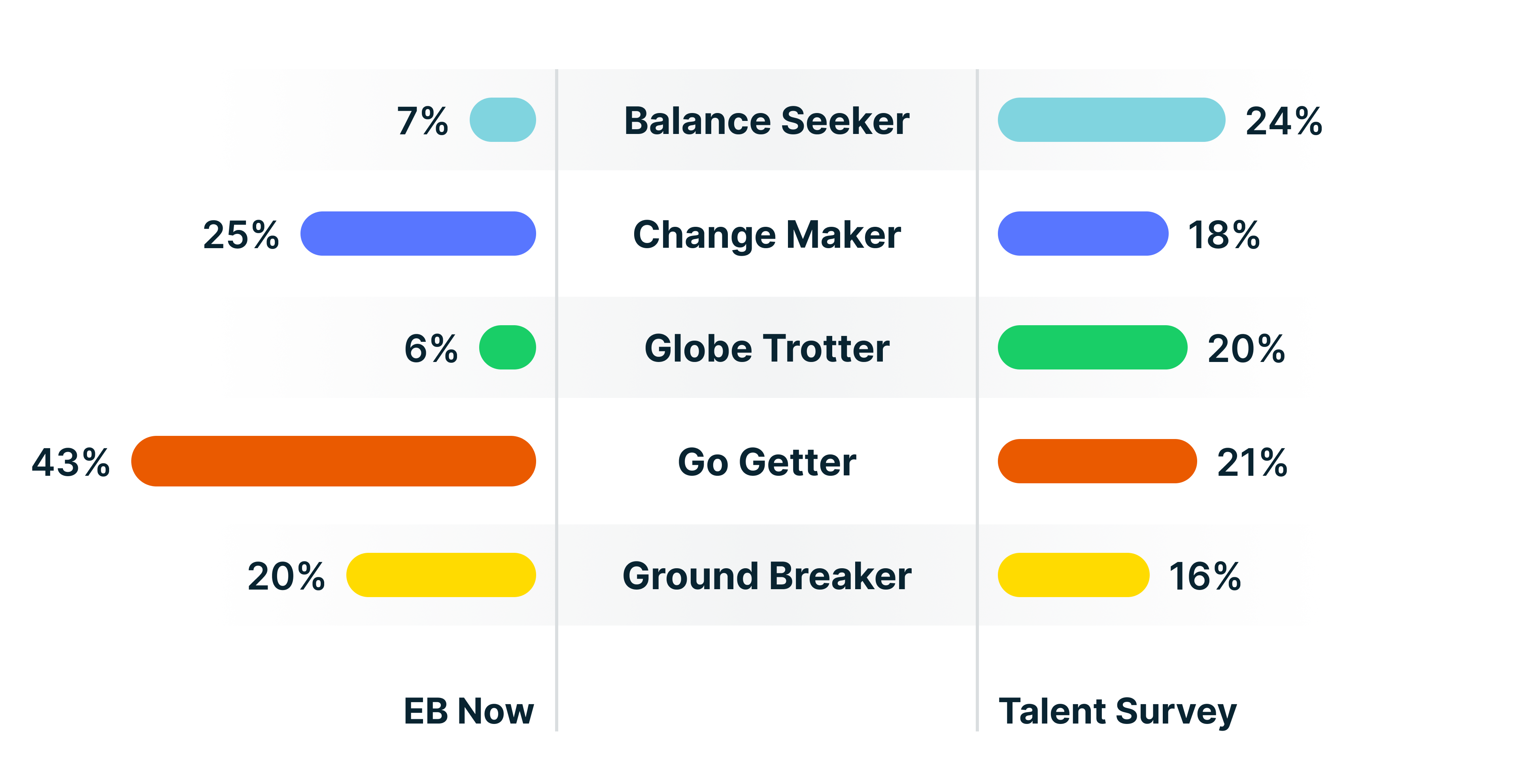Click the blue 25% Change Maker bar
The image size is (1534, 784).
tap(418, 234)
